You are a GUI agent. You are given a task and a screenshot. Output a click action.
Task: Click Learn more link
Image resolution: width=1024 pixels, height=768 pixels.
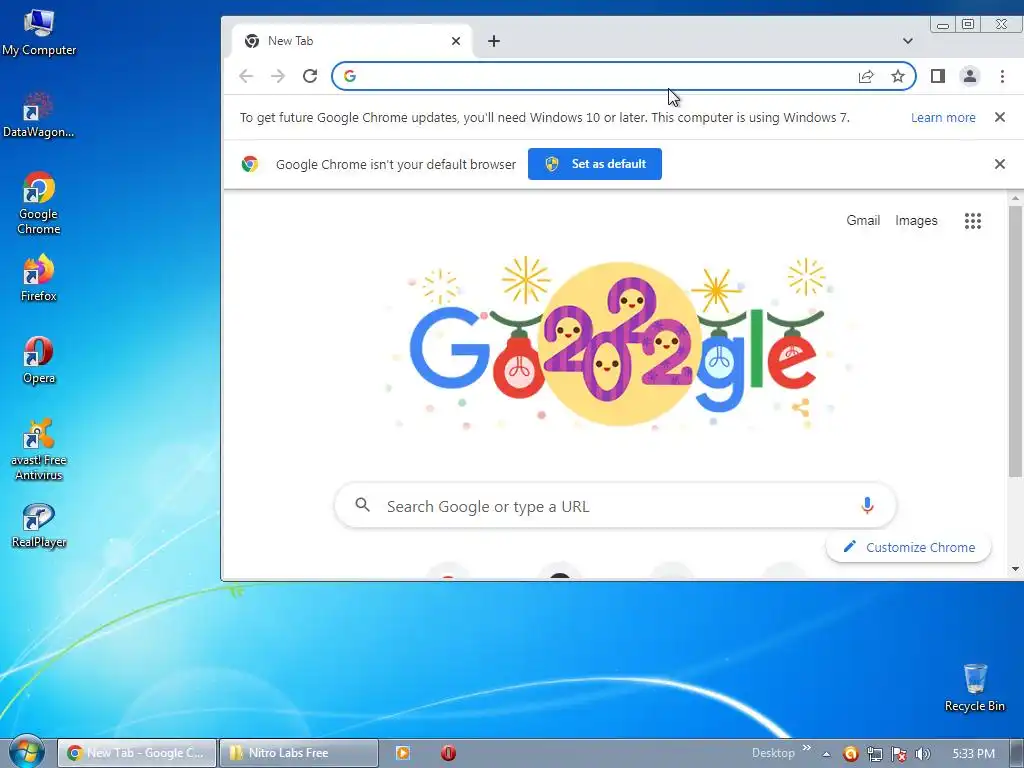943,118
